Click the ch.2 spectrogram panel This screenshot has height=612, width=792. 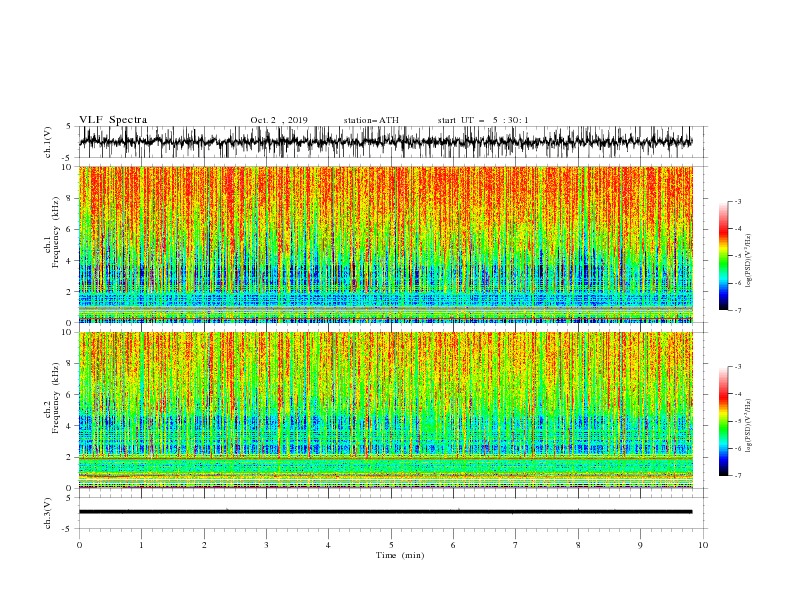[x=385, y=410]
